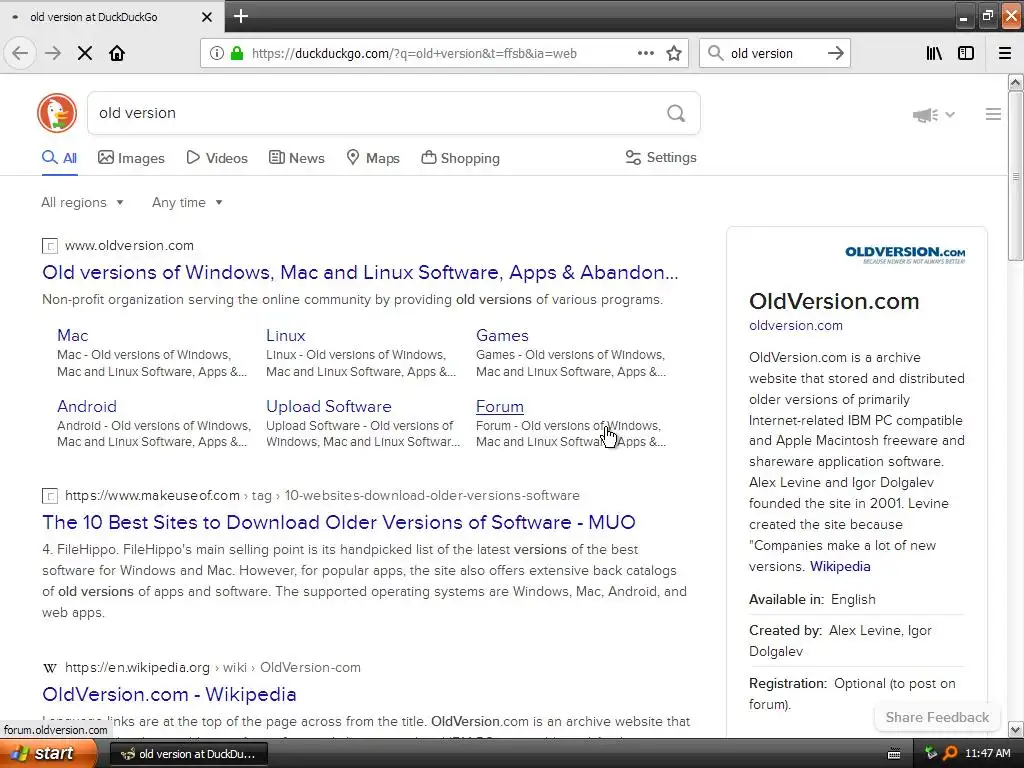The image size is (1024, 768).
Task: Click magnifier icon in browser search box
Action: [x=716, y=54]
